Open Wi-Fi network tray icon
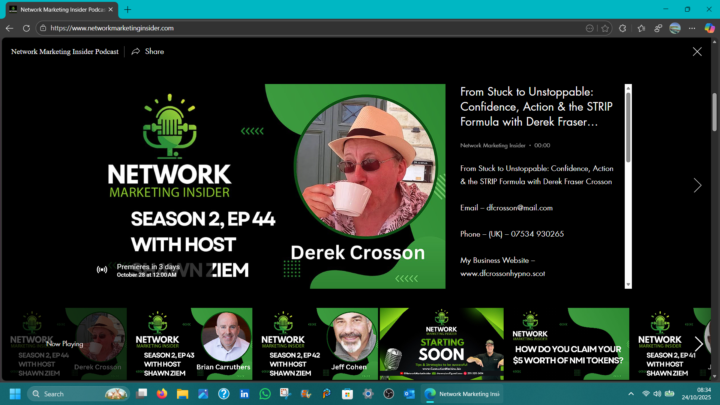Viewport: 720px width, 405px height. 646,394
